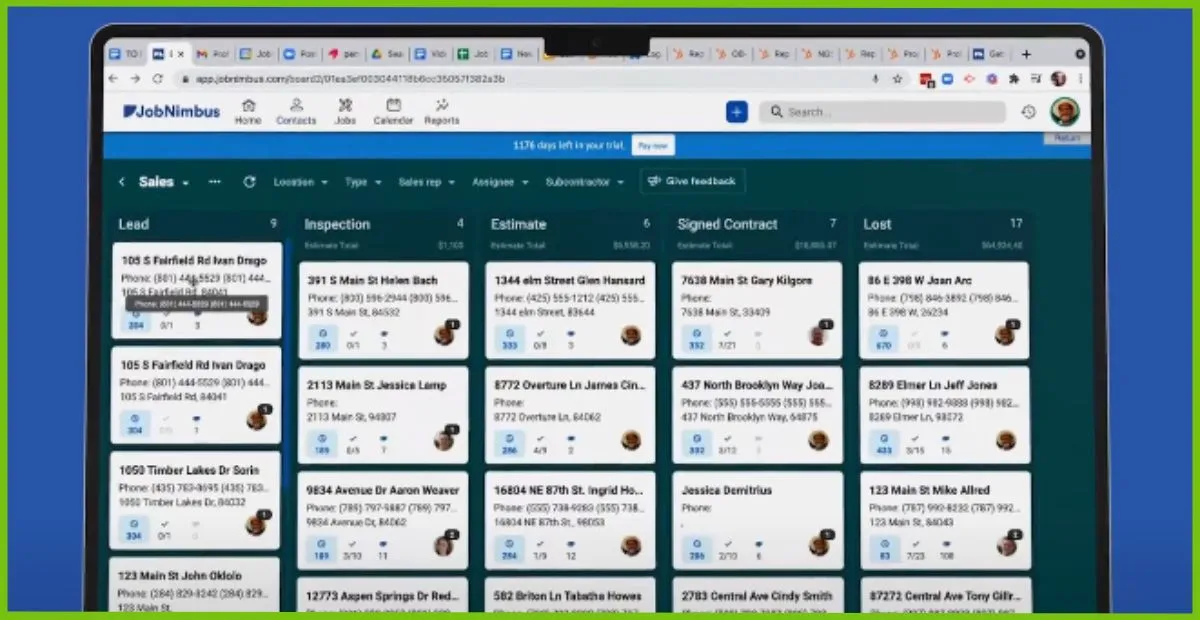This screenshot has height=620, width=1200.
Task: Click the 670 days badge on Joan Arc card
Action: (883, 339)
